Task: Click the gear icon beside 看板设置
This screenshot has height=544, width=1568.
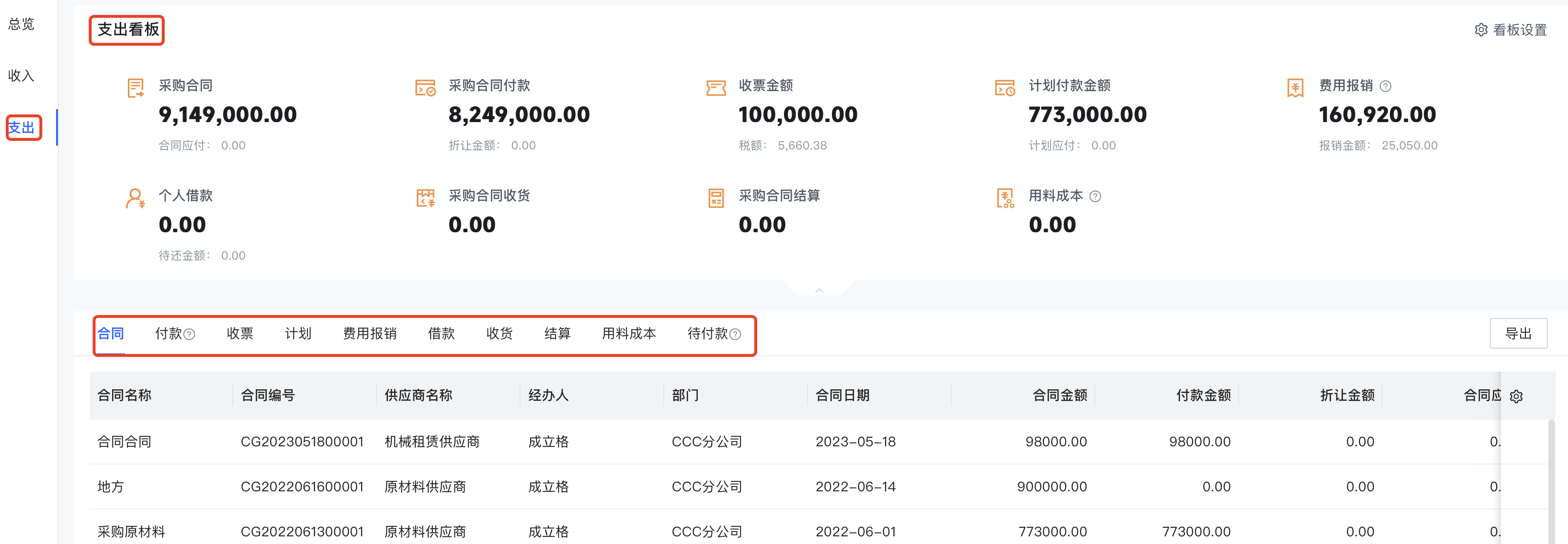Action: click(x=1481, y=30)
